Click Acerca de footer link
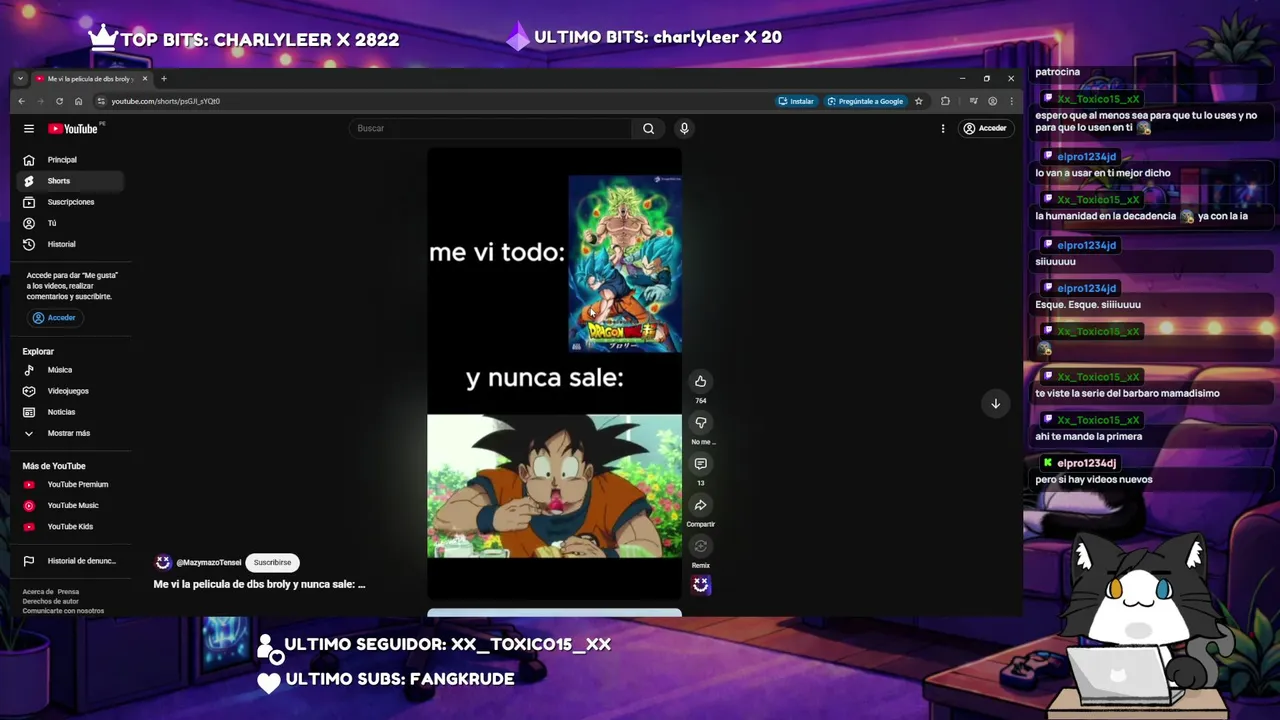Viewport: 1280px width, 720px height. [x=38, y=592]
